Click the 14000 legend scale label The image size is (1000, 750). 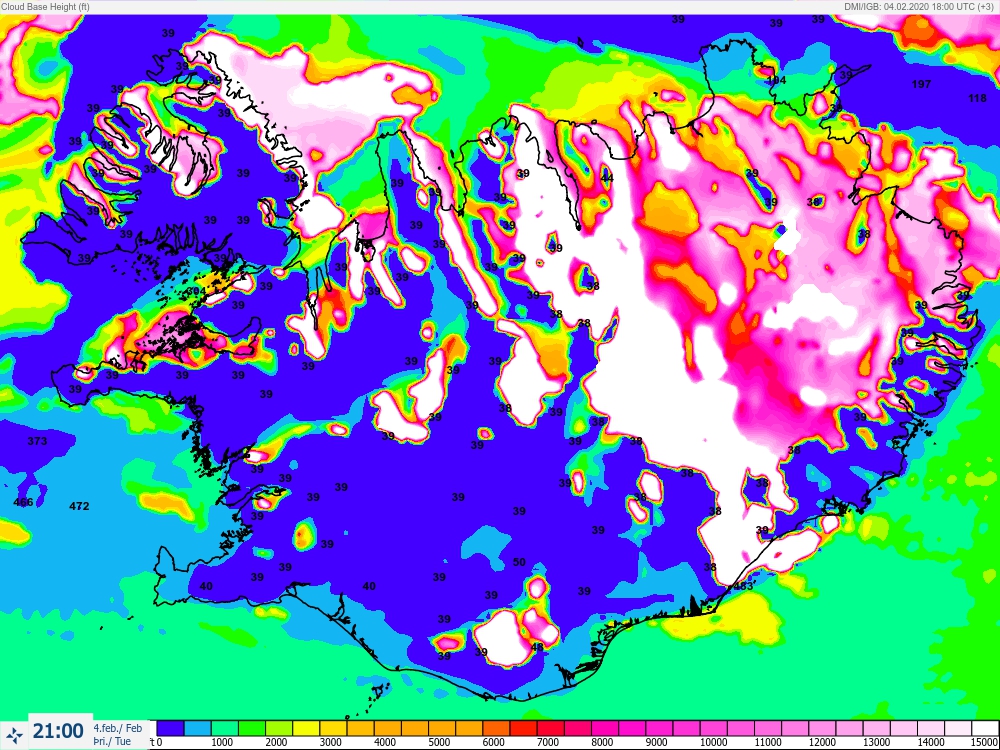[931, 743]
